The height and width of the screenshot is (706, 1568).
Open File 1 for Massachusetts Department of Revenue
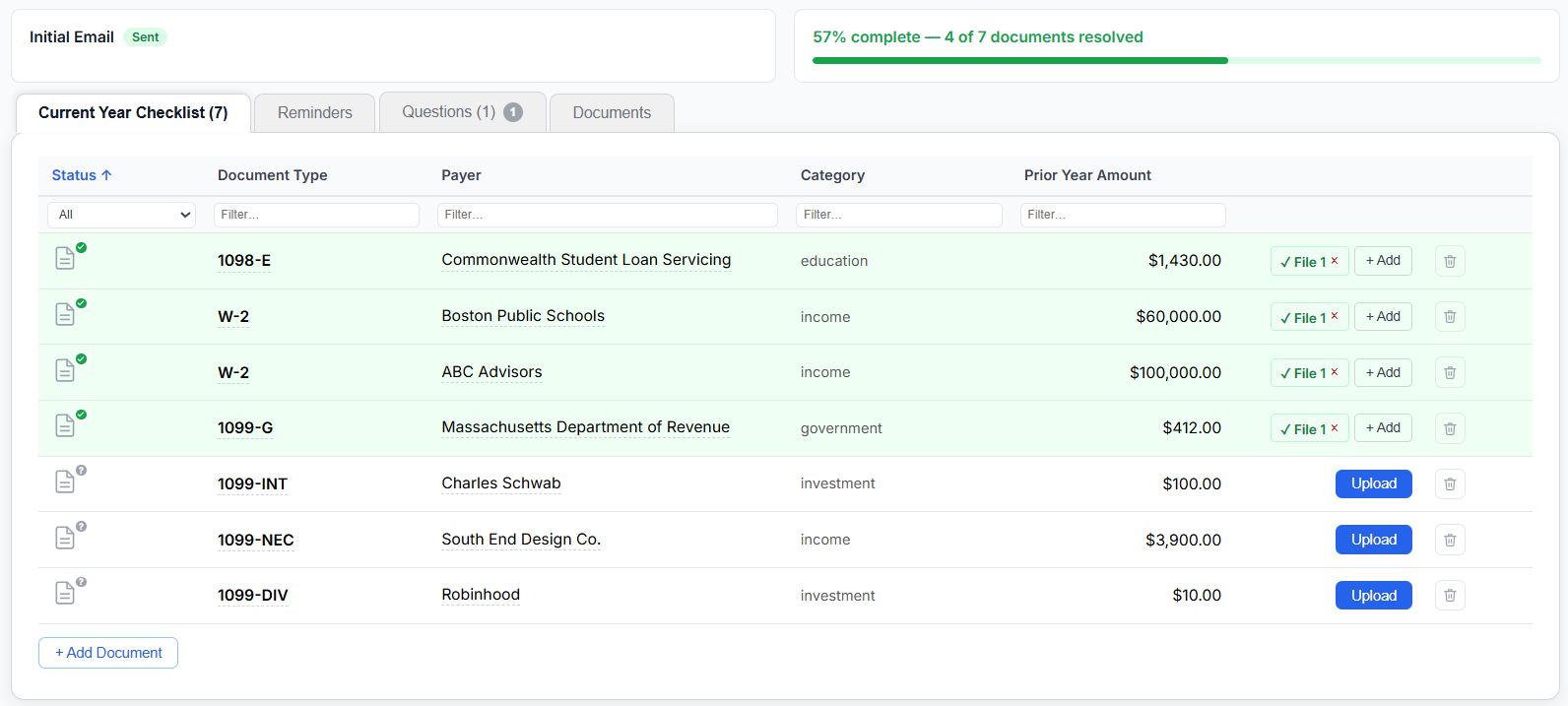pyautogui.click(x=1302, y=428)
